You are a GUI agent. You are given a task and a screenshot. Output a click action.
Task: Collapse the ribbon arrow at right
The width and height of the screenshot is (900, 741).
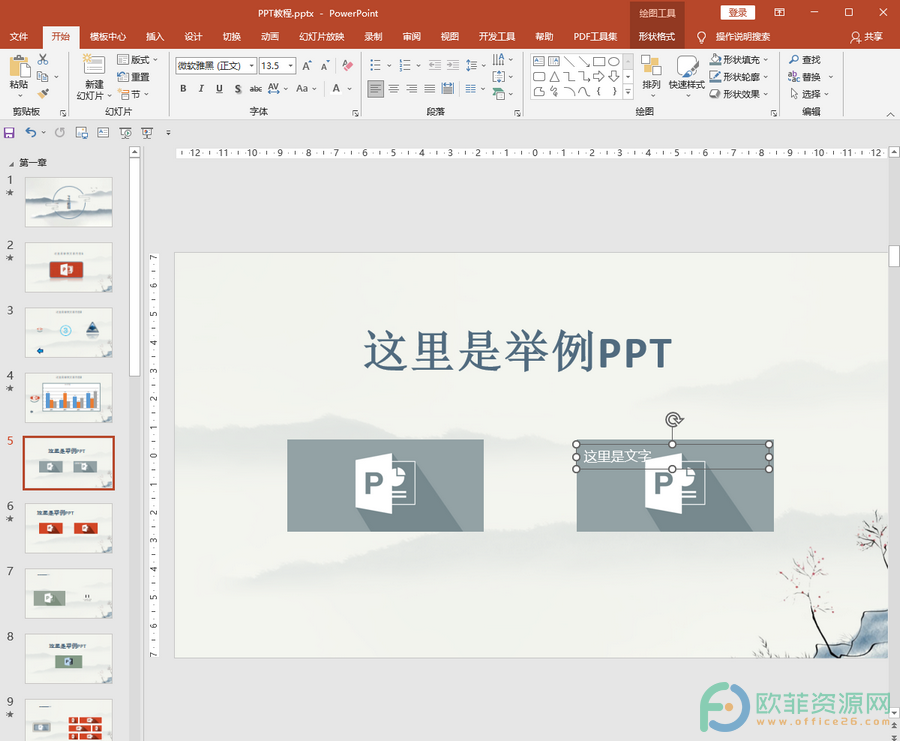click(890, 114)
